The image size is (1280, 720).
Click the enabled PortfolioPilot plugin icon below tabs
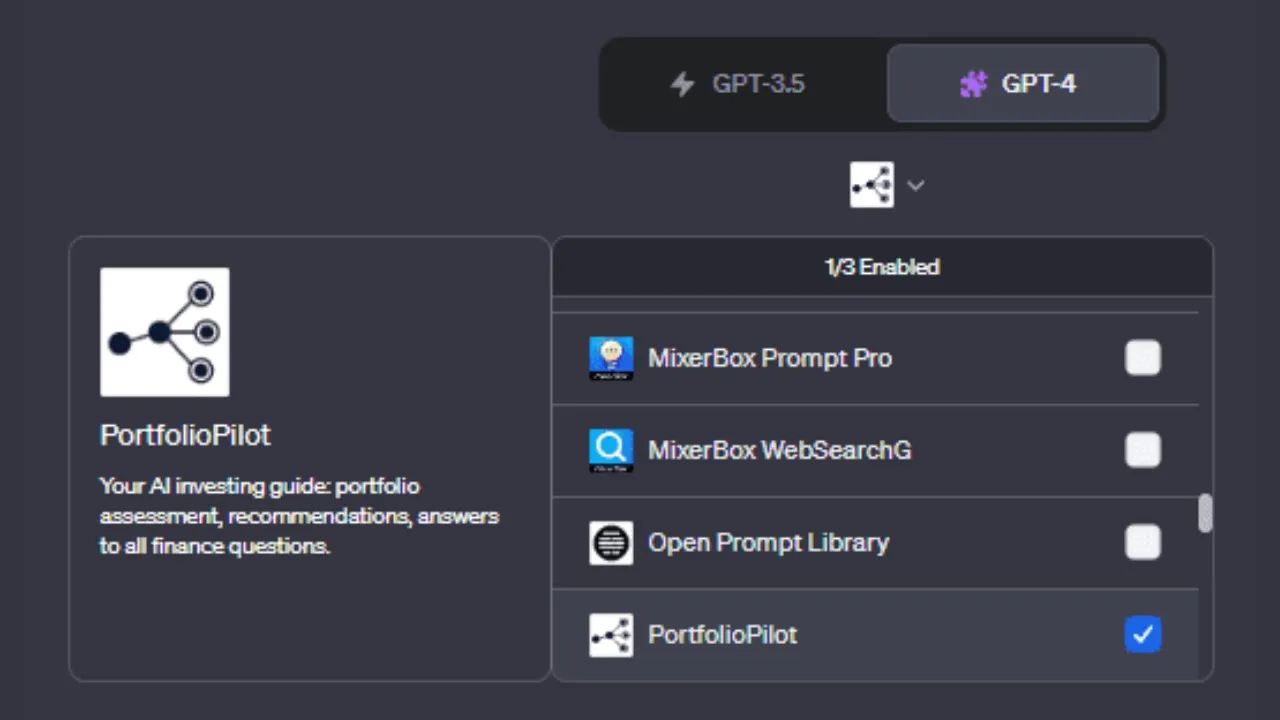pyautogui.click(x=871, y=185)
